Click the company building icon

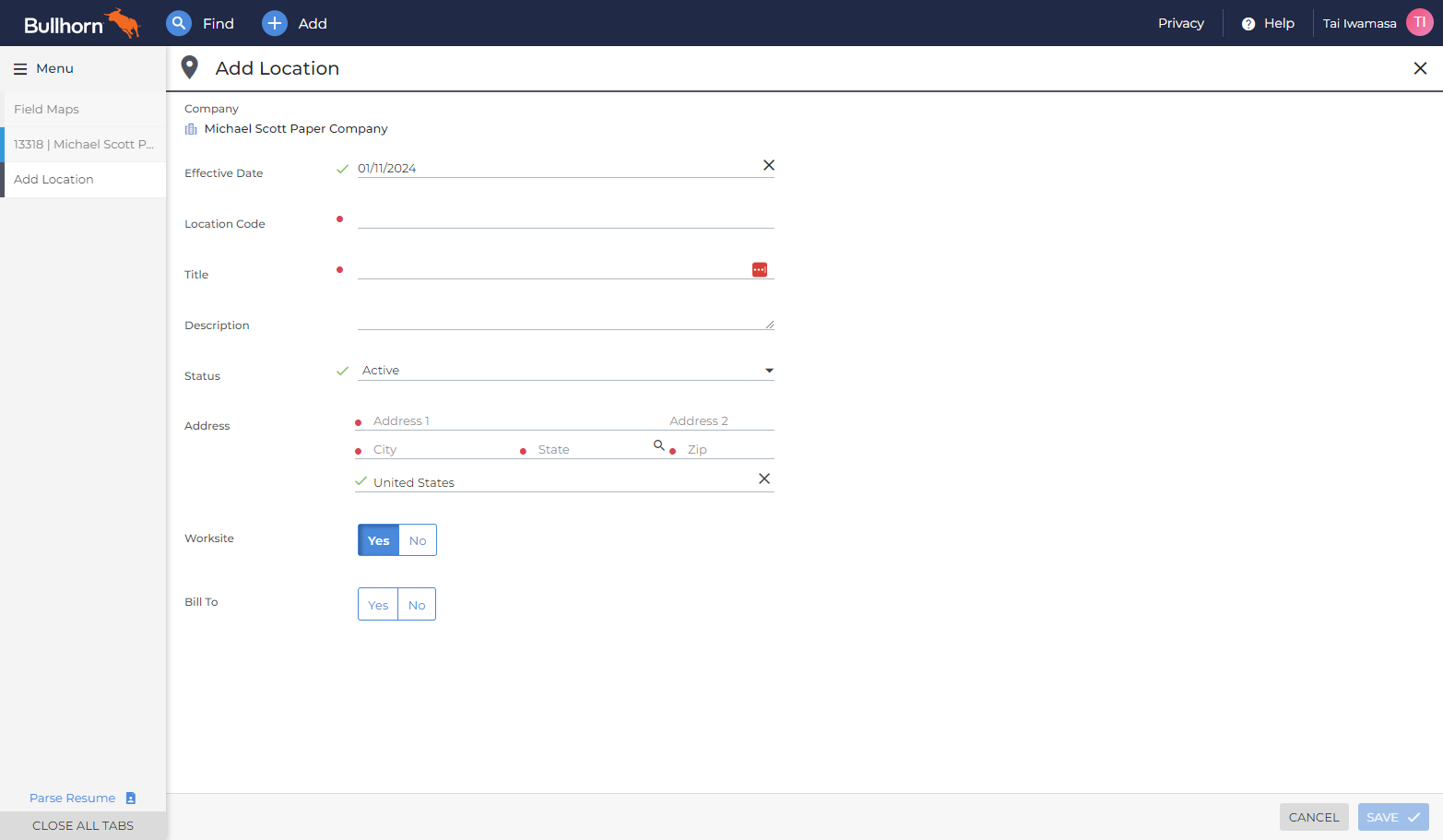[x=191, y=129]
